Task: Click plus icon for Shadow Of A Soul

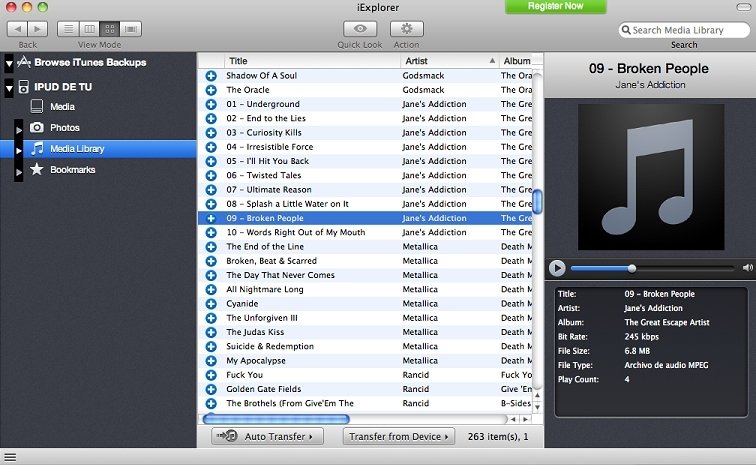Action: (211, 76)
